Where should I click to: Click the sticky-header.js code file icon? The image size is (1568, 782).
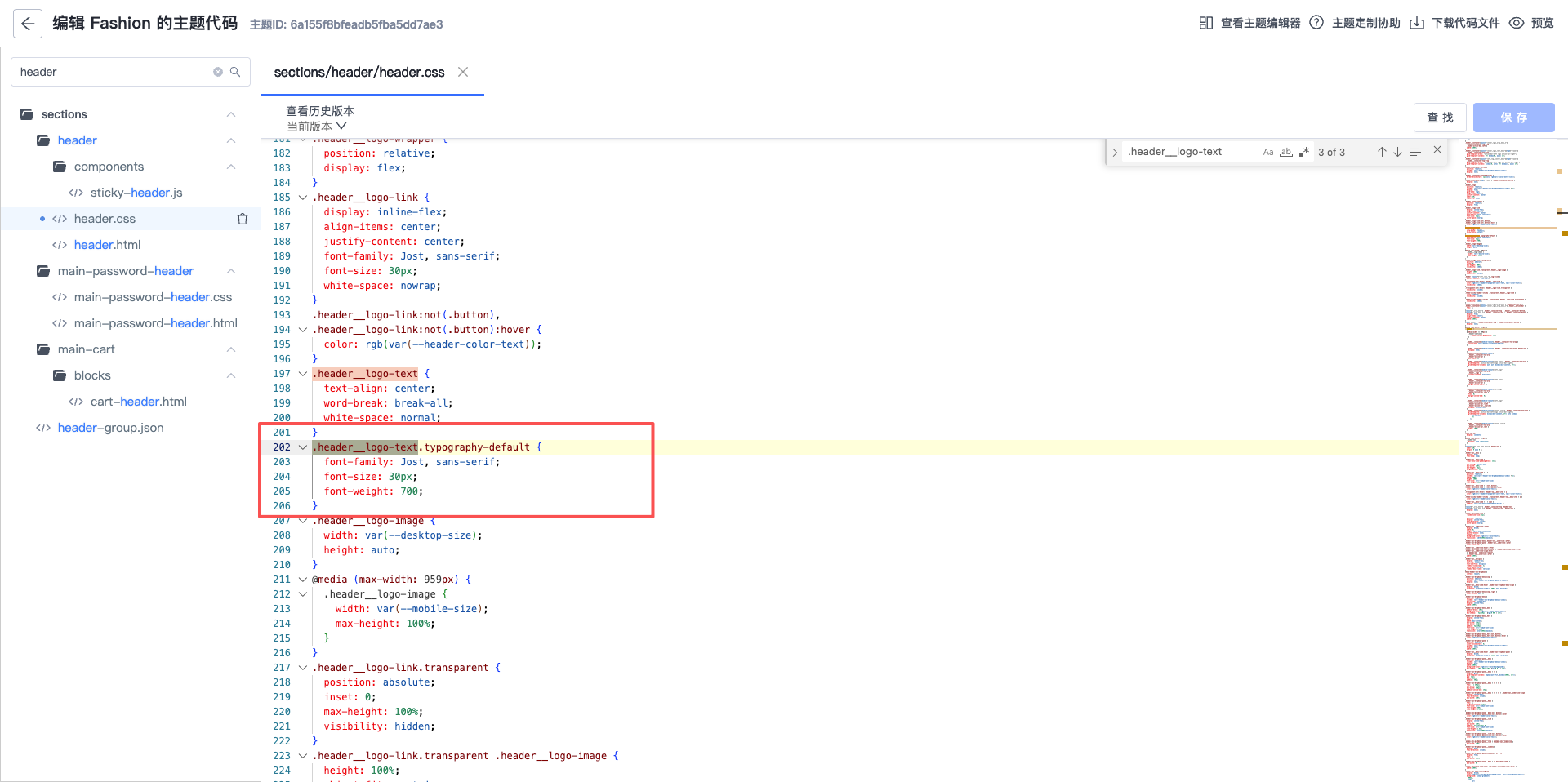76,193
